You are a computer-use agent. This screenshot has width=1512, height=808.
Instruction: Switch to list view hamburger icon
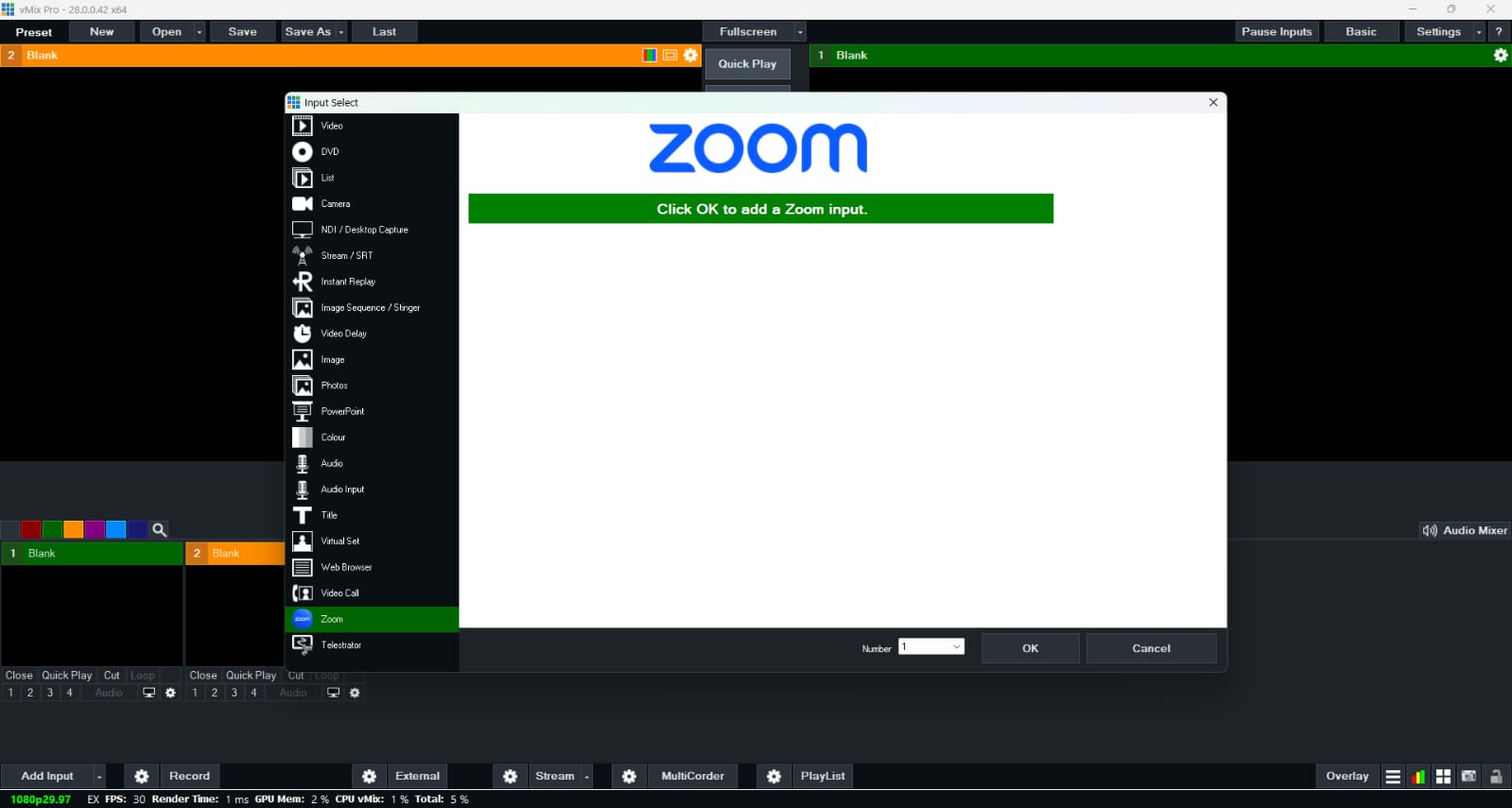(1393, 777)
